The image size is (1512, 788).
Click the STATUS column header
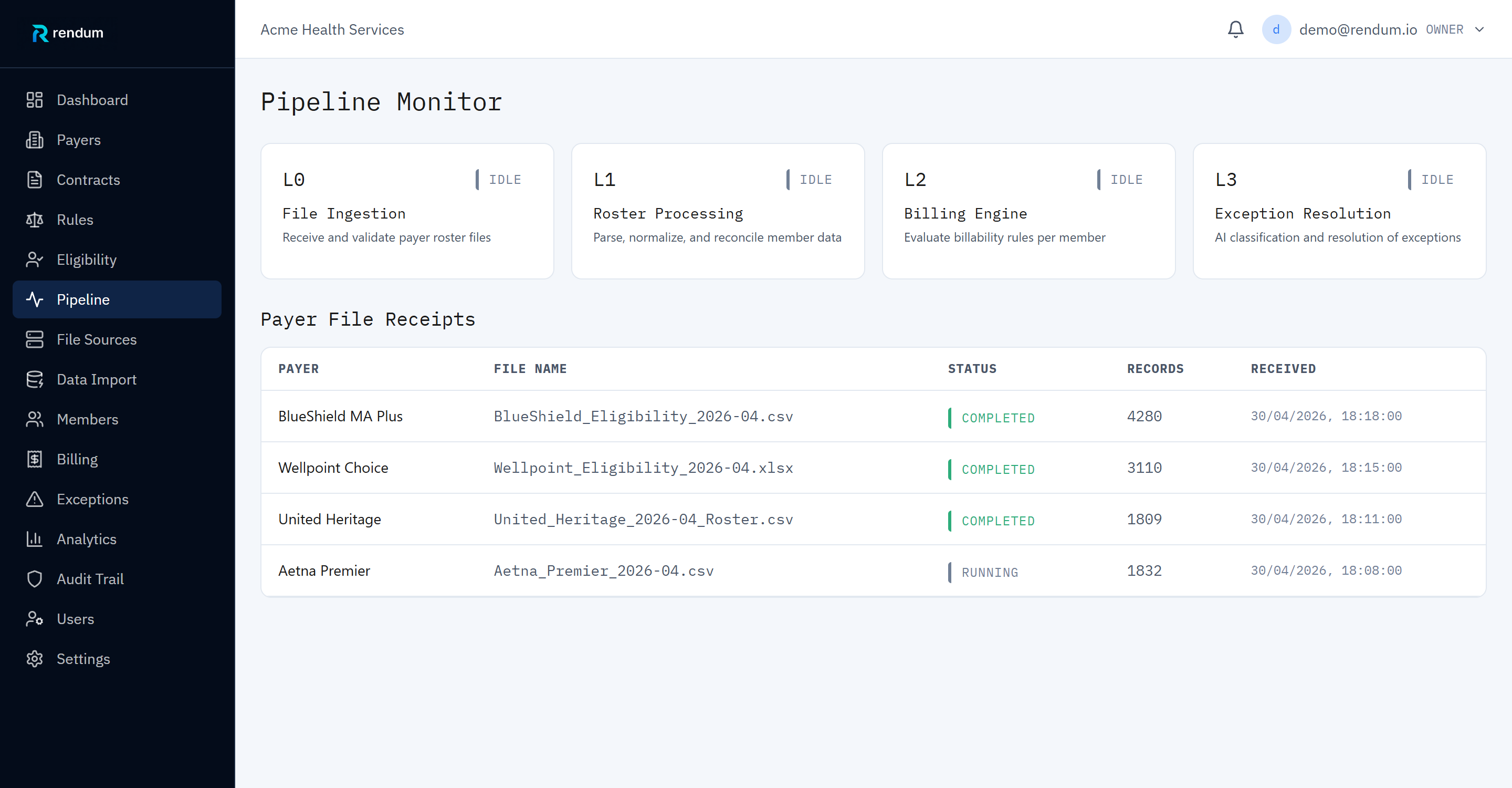[972, 369]
